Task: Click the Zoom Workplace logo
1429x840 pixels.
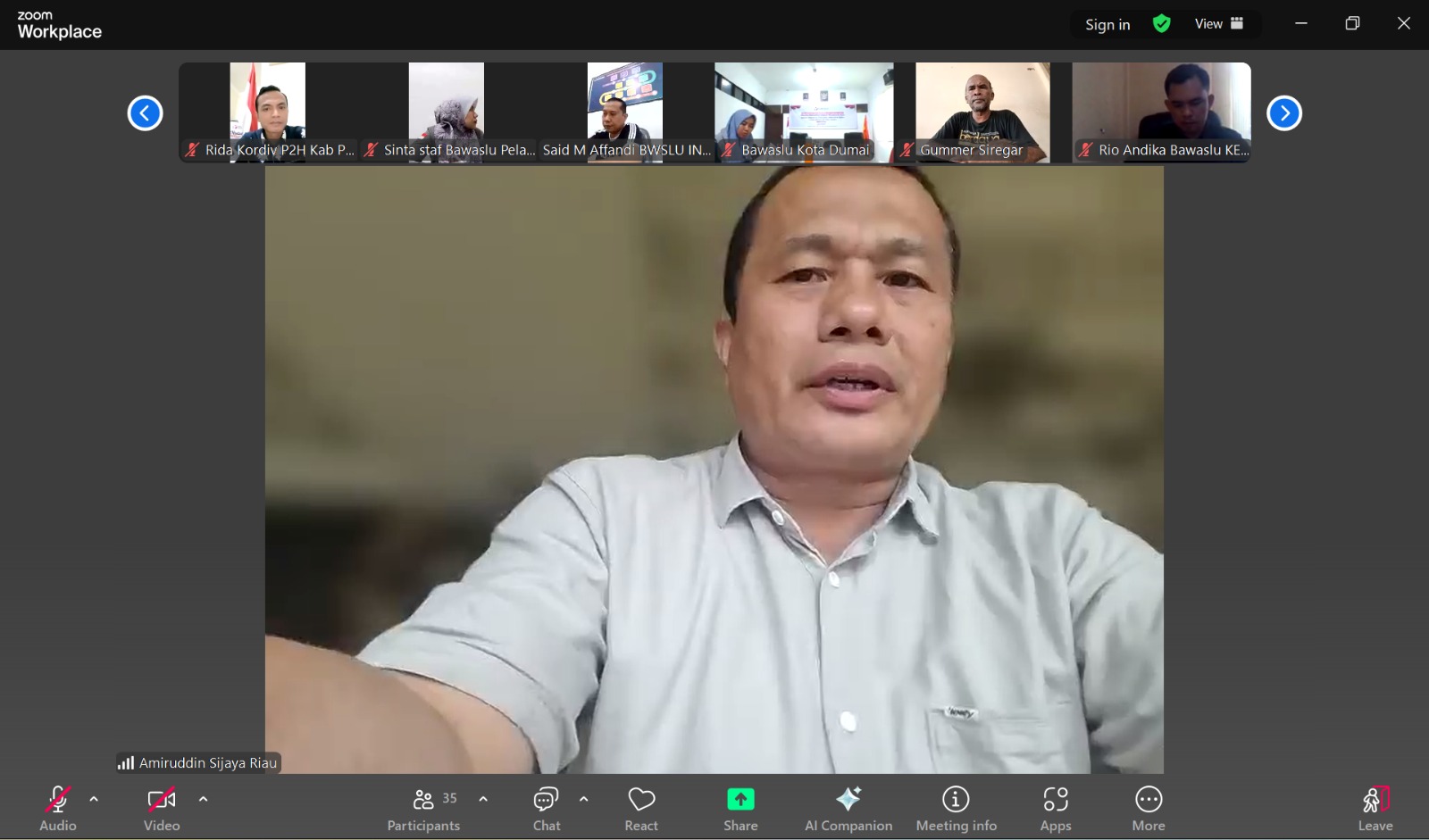Action: 59,25
